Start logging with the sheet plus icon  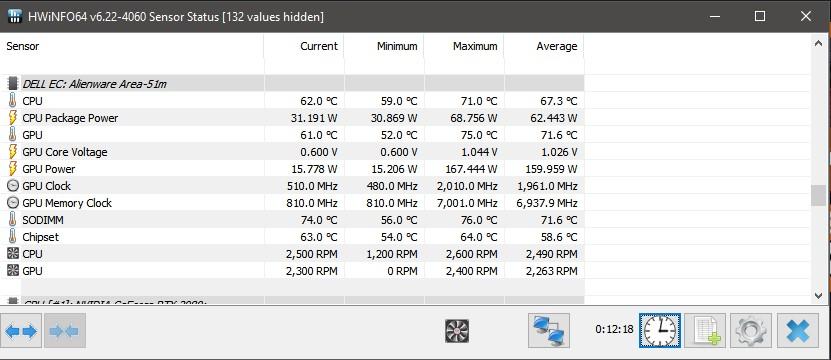click(705, 330)
